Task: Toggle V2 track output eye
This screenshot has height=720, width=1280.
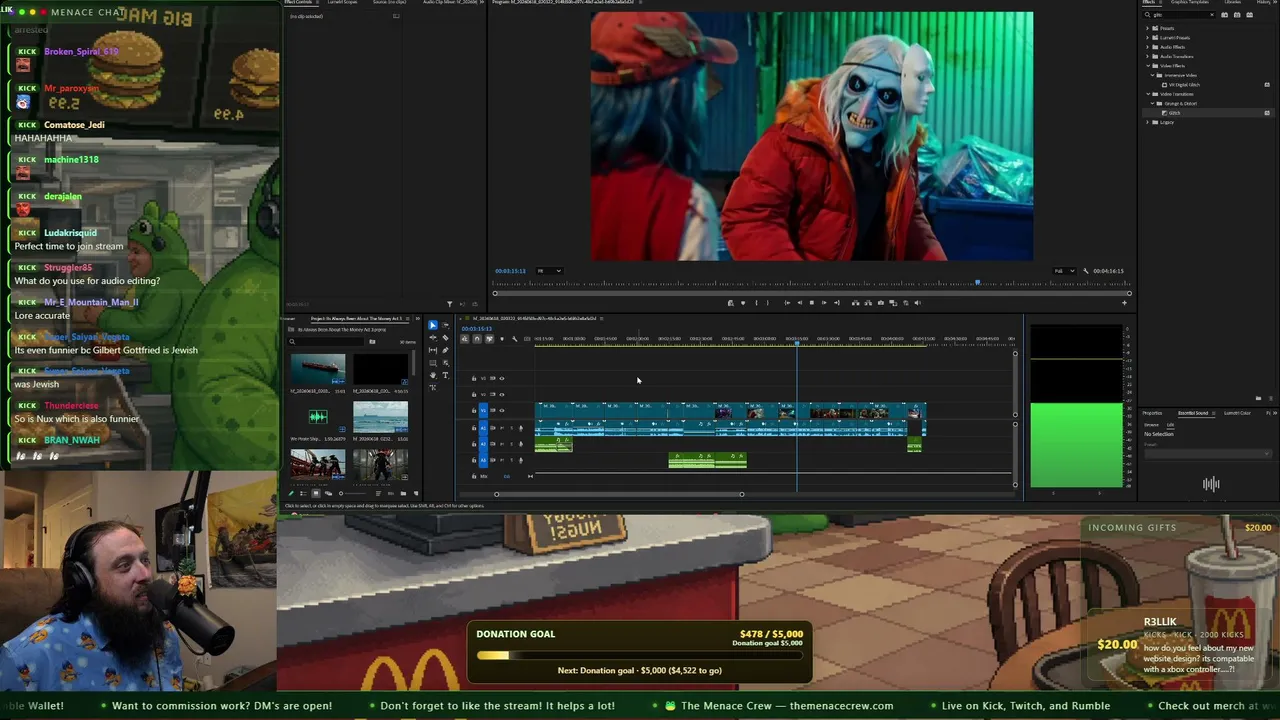Action: pos(502,394)
